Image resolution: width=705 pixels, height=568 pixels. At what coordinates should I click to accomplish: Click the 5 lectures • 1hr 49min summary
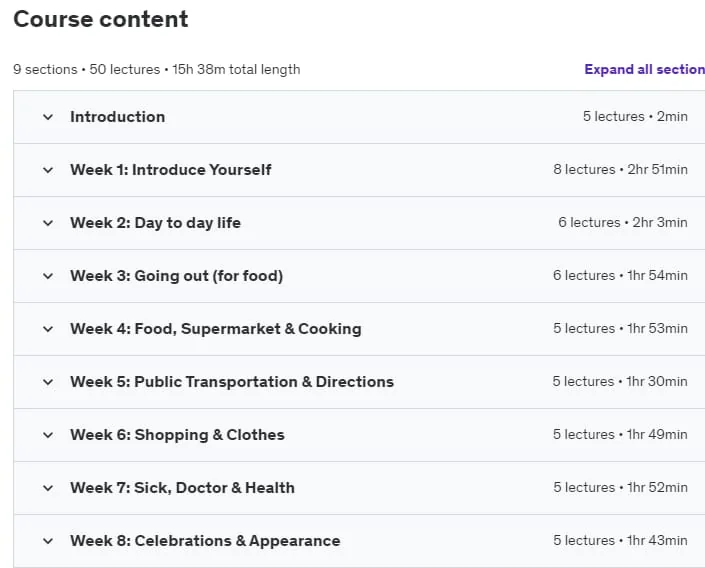coord(620,434)
